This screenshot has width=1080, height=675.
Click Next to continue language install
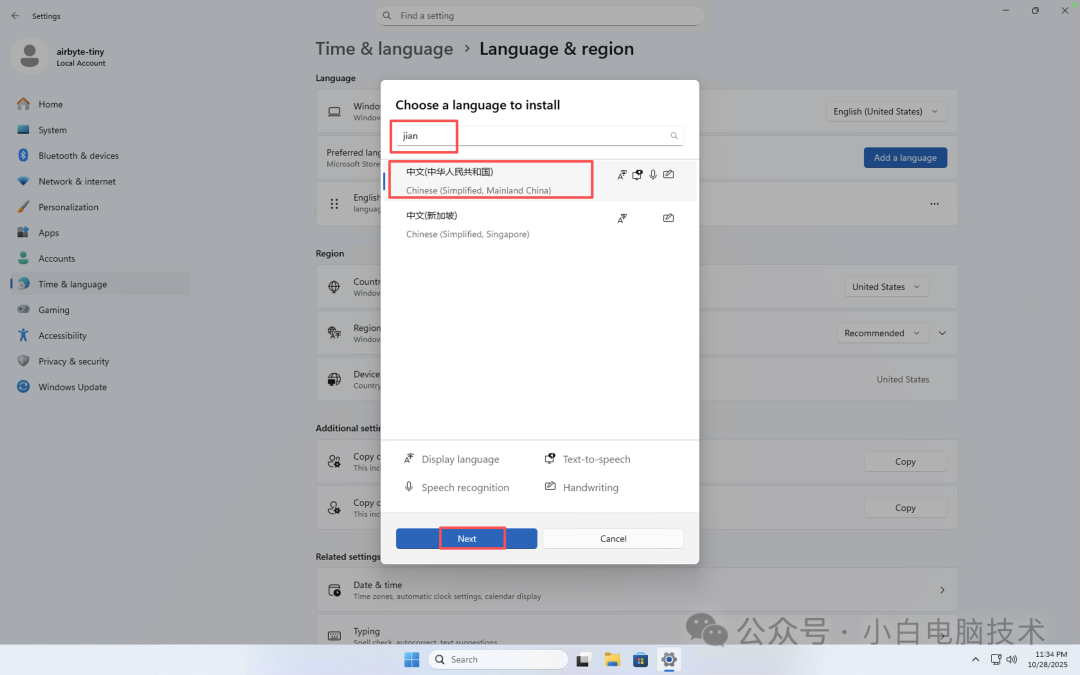coord(466,539)
